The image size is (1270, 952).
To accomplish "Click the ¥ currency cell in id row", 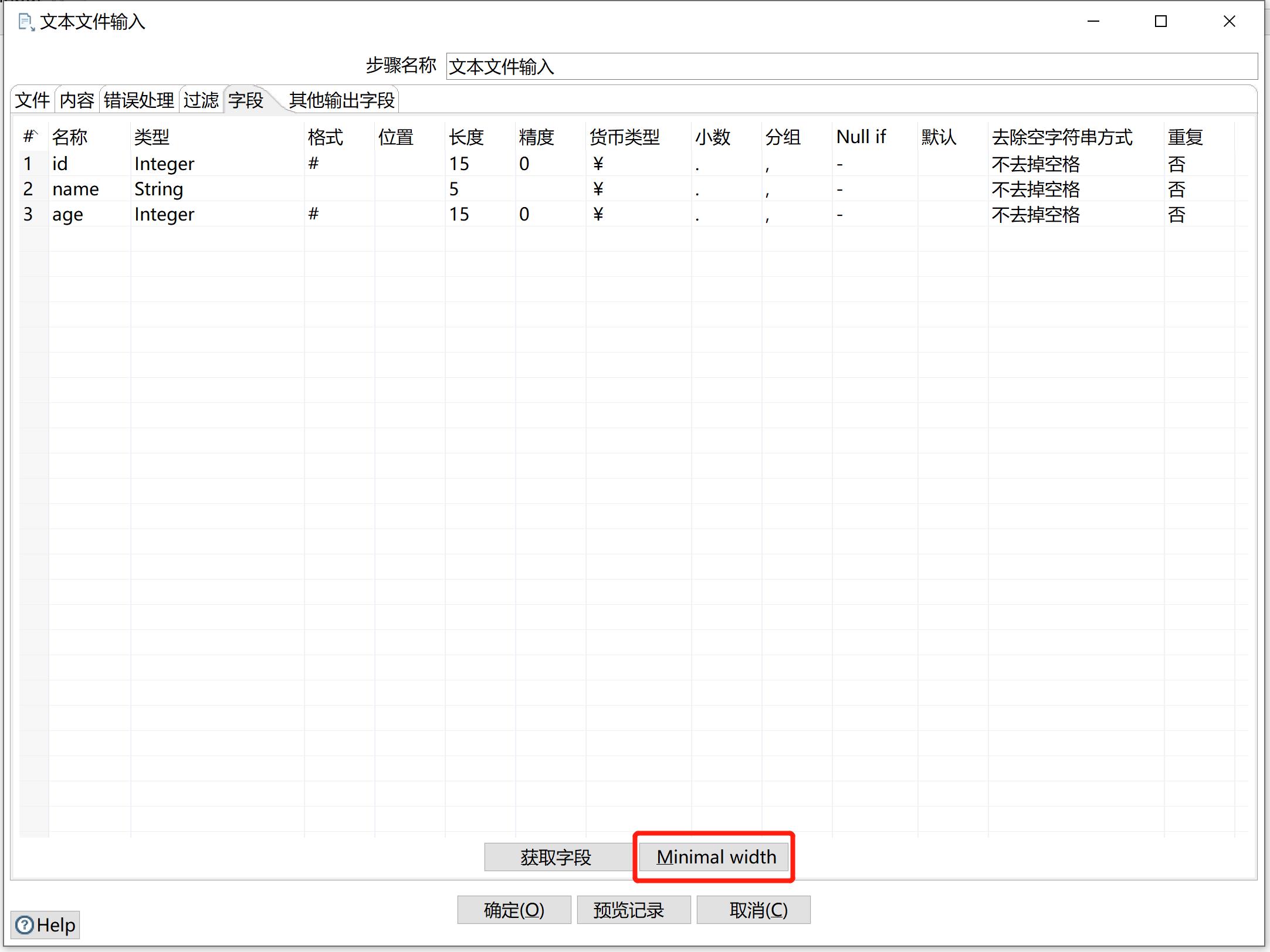I will click(639, 164).
